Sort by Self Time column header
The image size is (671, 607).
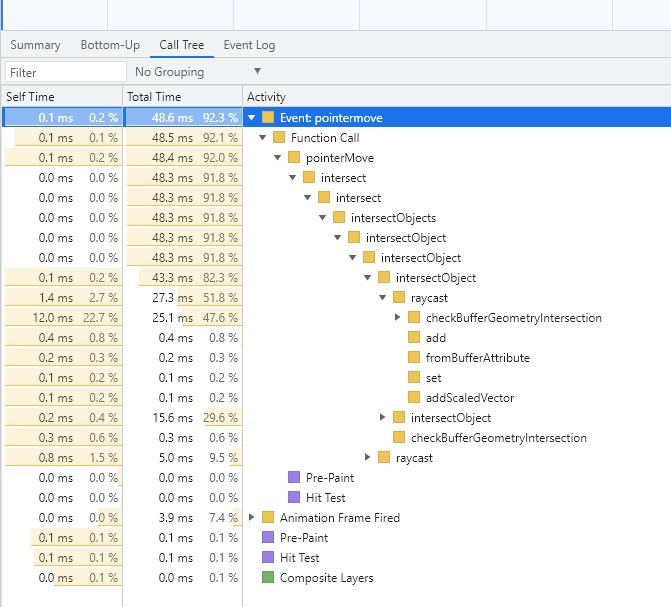pyautogui.click(x=61, y=97)
